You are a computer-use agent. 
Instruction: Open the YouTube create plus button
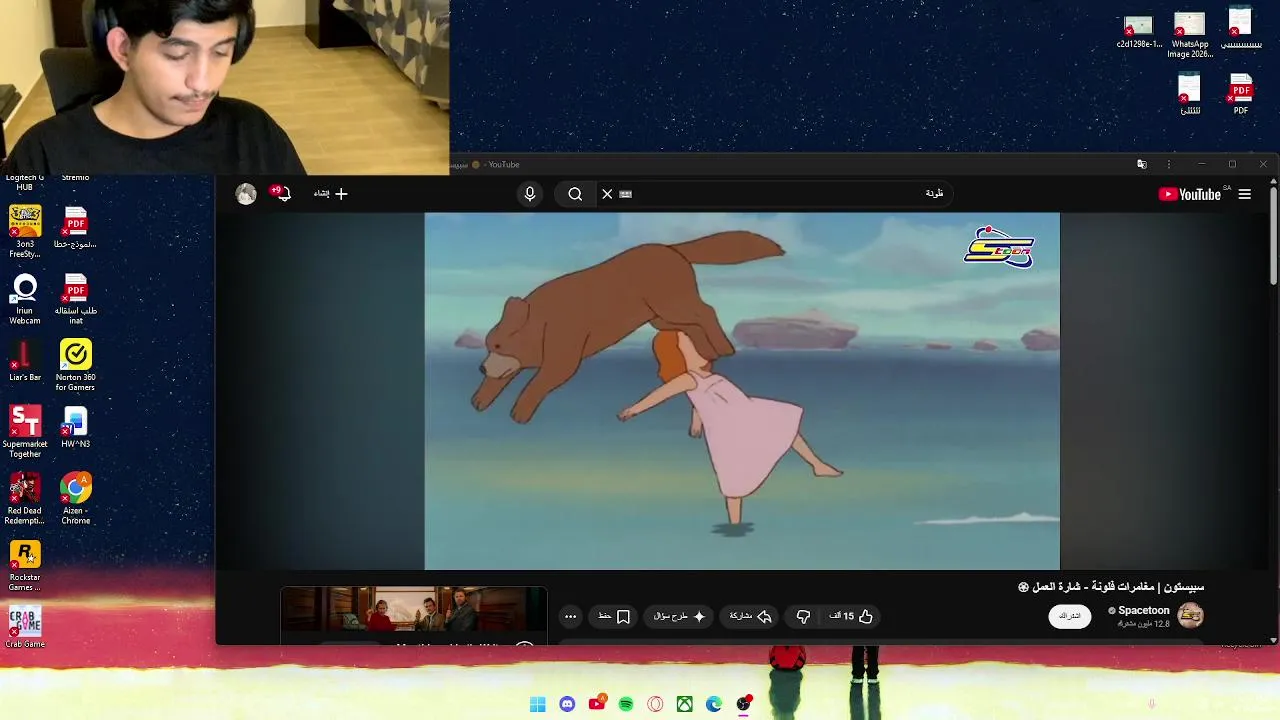[x=331, y=194]
